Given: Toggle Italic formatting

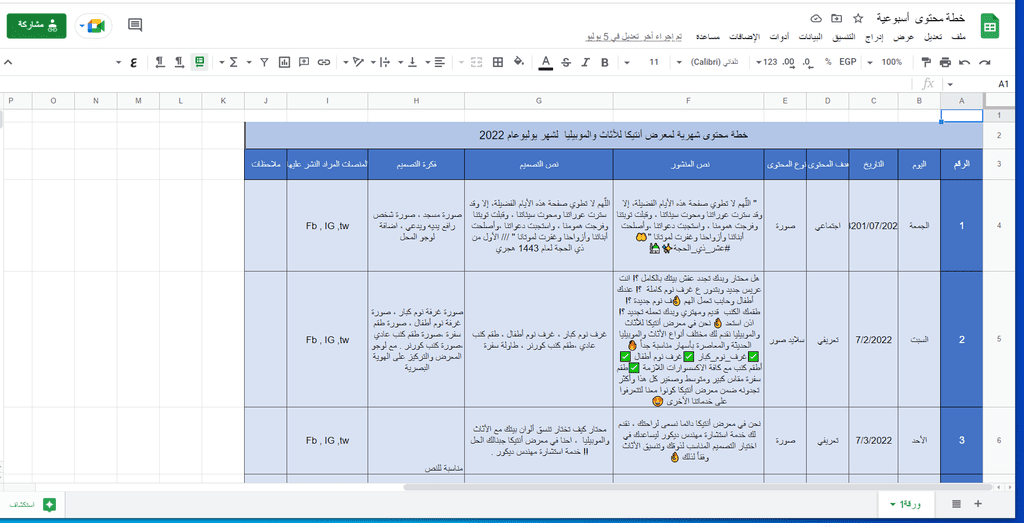Looking at the screenshot, I should [x=585, y=63].
